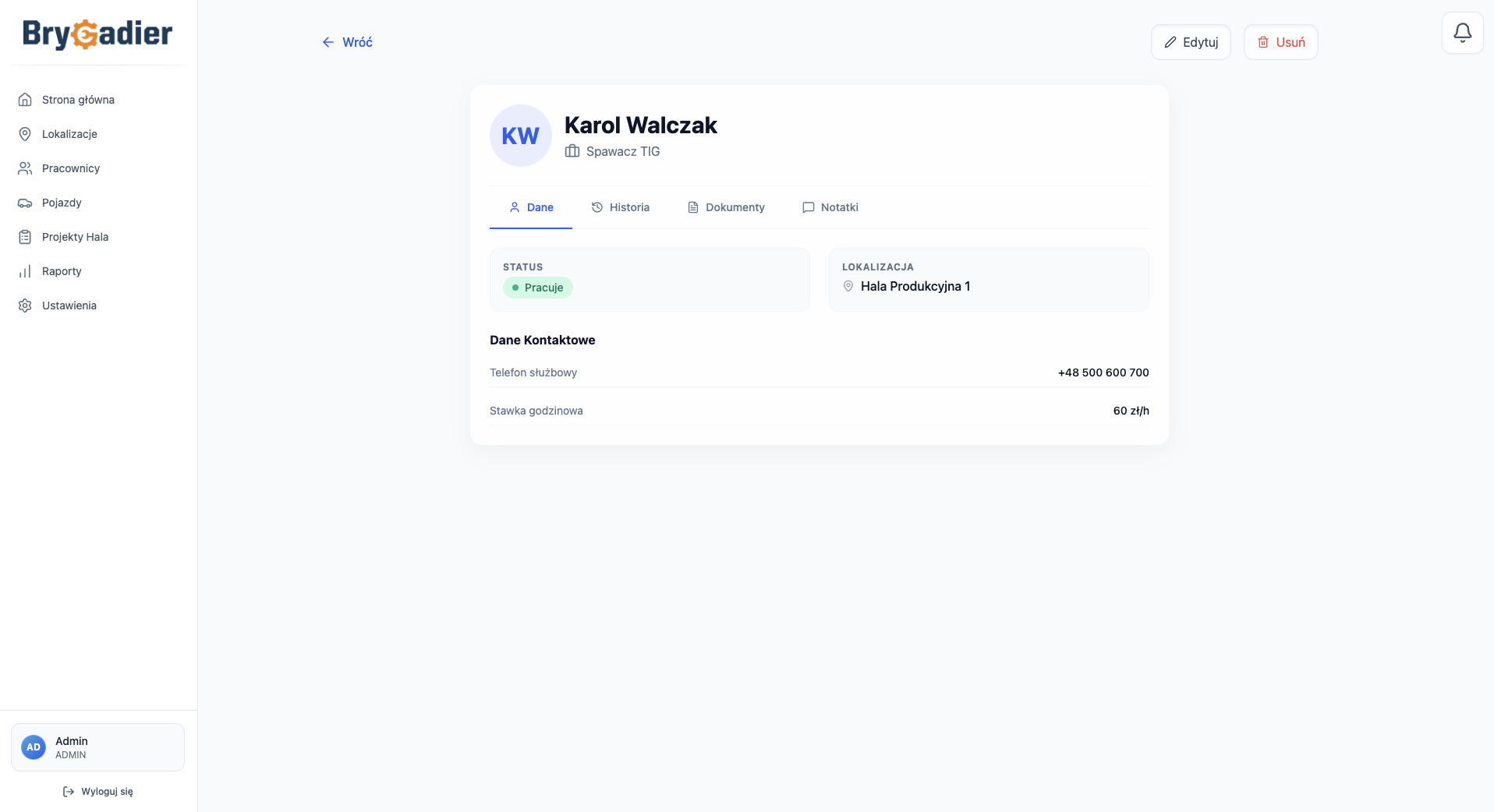Click the Pracuje status badge
Image resolution: width=1494 pixels, height=812 pixels.
coord(538,288)
